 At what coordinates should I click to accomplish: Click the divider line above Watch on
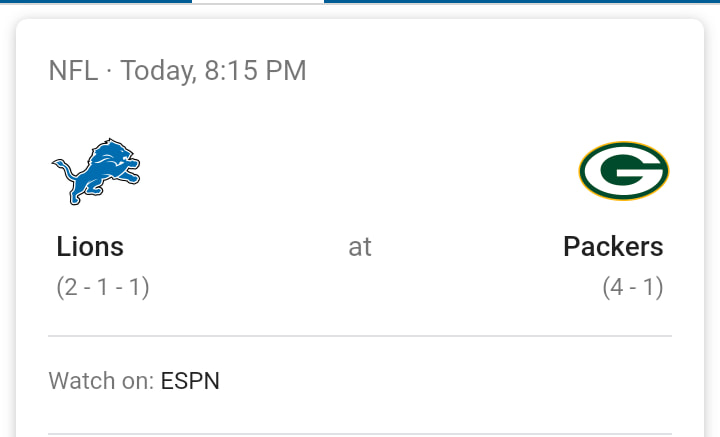(360, 336)
